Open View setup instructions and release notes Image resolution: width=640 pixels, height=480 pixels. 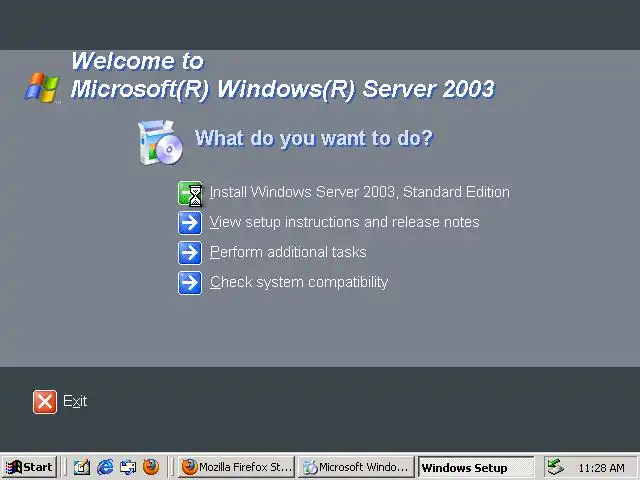tap(344, 222)
